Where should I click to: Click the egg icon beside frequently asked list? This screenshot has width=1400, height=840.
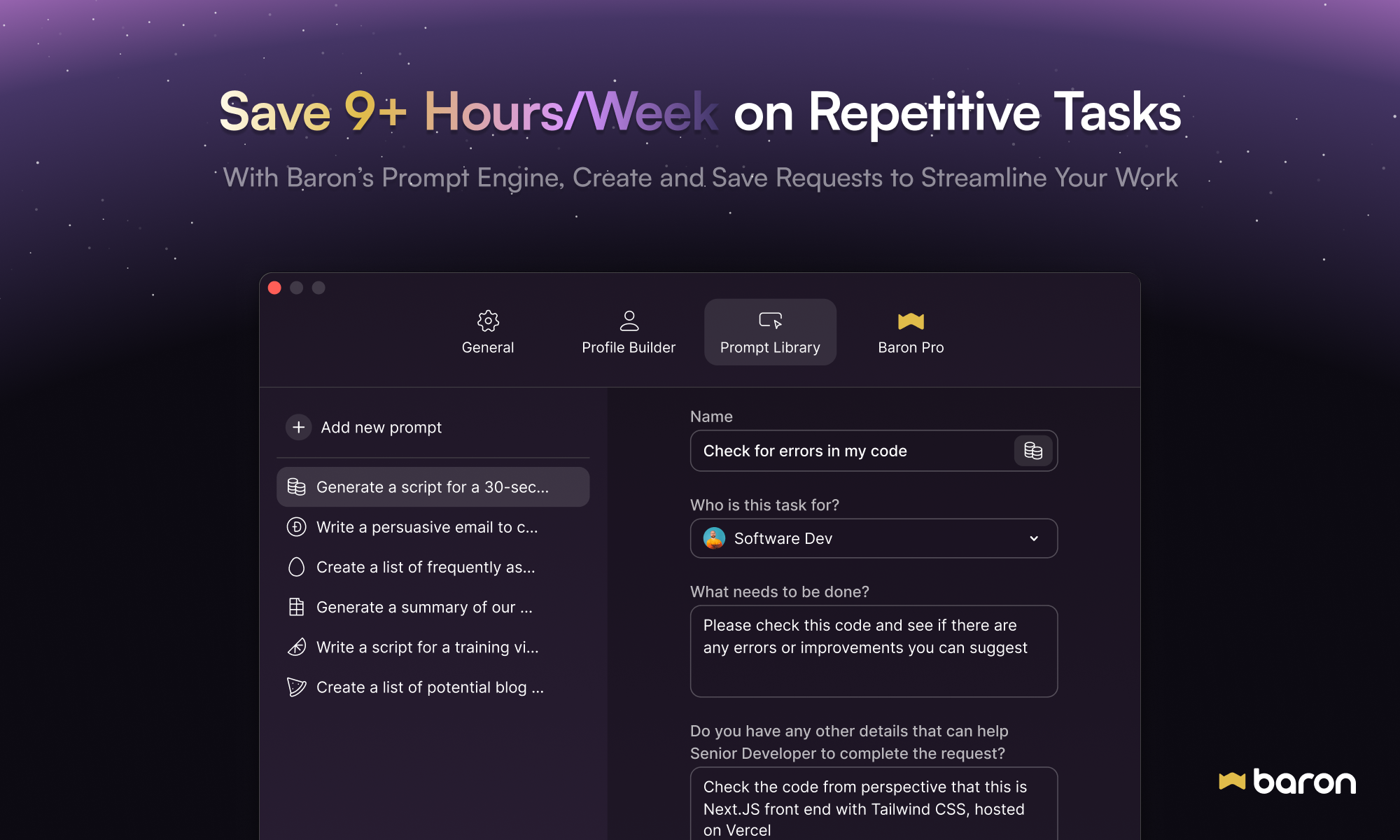(297, 567)
